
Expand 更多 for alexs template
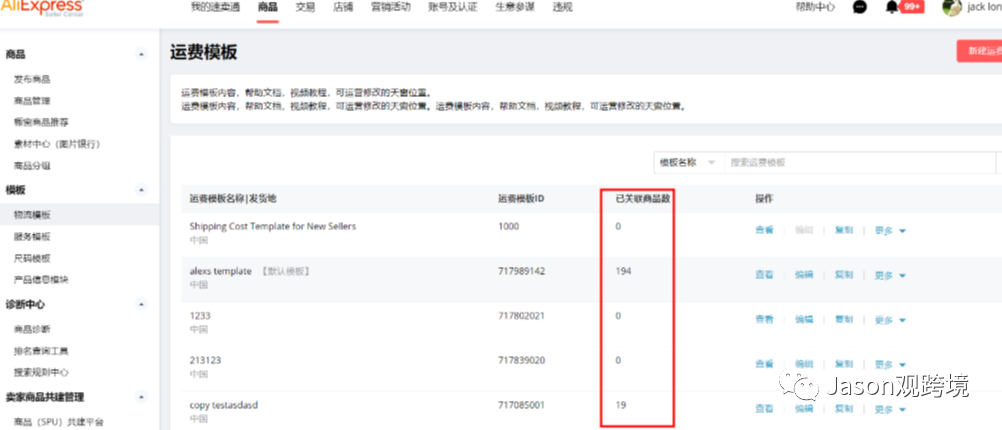[x=890, y=275]
